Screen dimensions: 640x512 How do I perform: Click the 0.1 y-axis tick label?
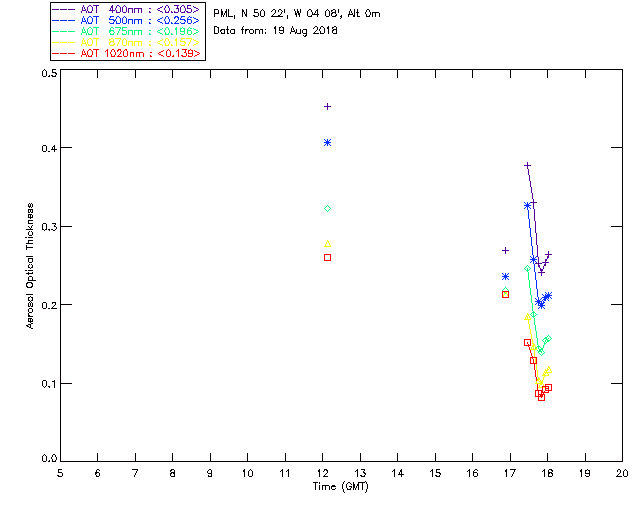49,384
